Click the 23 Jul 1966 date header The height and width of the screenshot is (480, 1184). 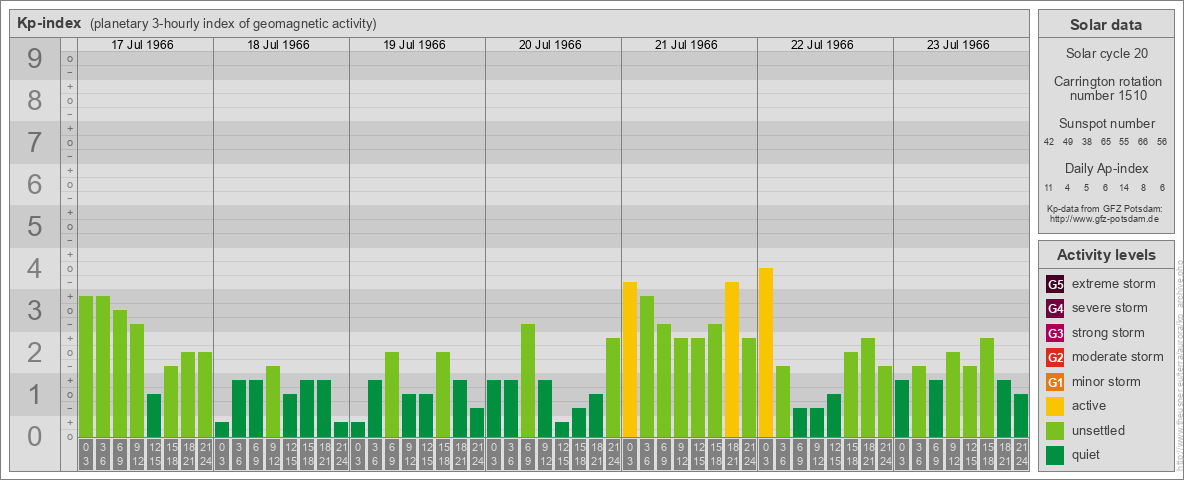click(958, 45)
